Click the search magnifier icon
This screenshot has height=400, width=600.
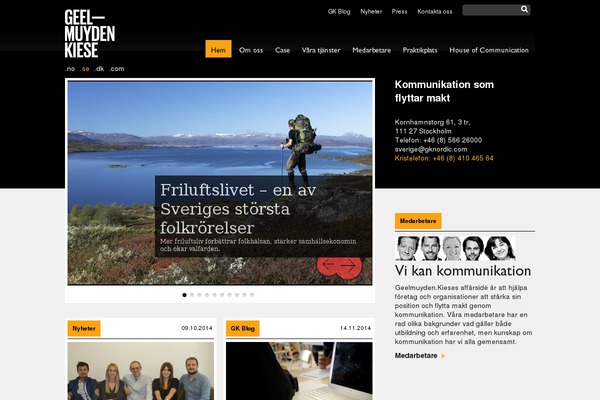[x=524, y=10]
